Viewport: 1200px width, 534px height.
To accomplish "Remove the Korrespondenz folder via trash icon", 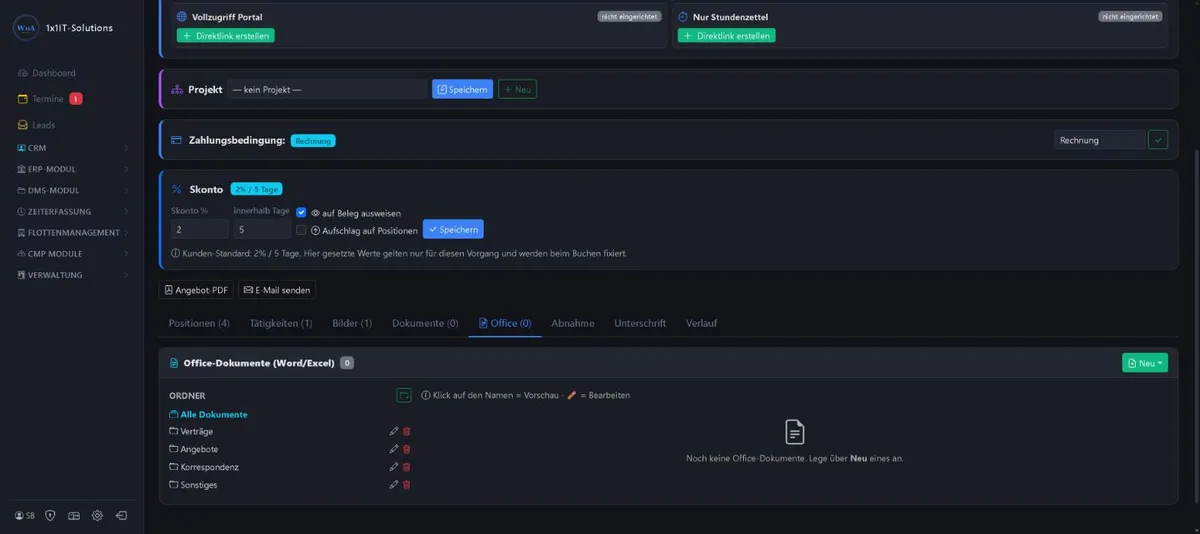I will pos(406,467).
